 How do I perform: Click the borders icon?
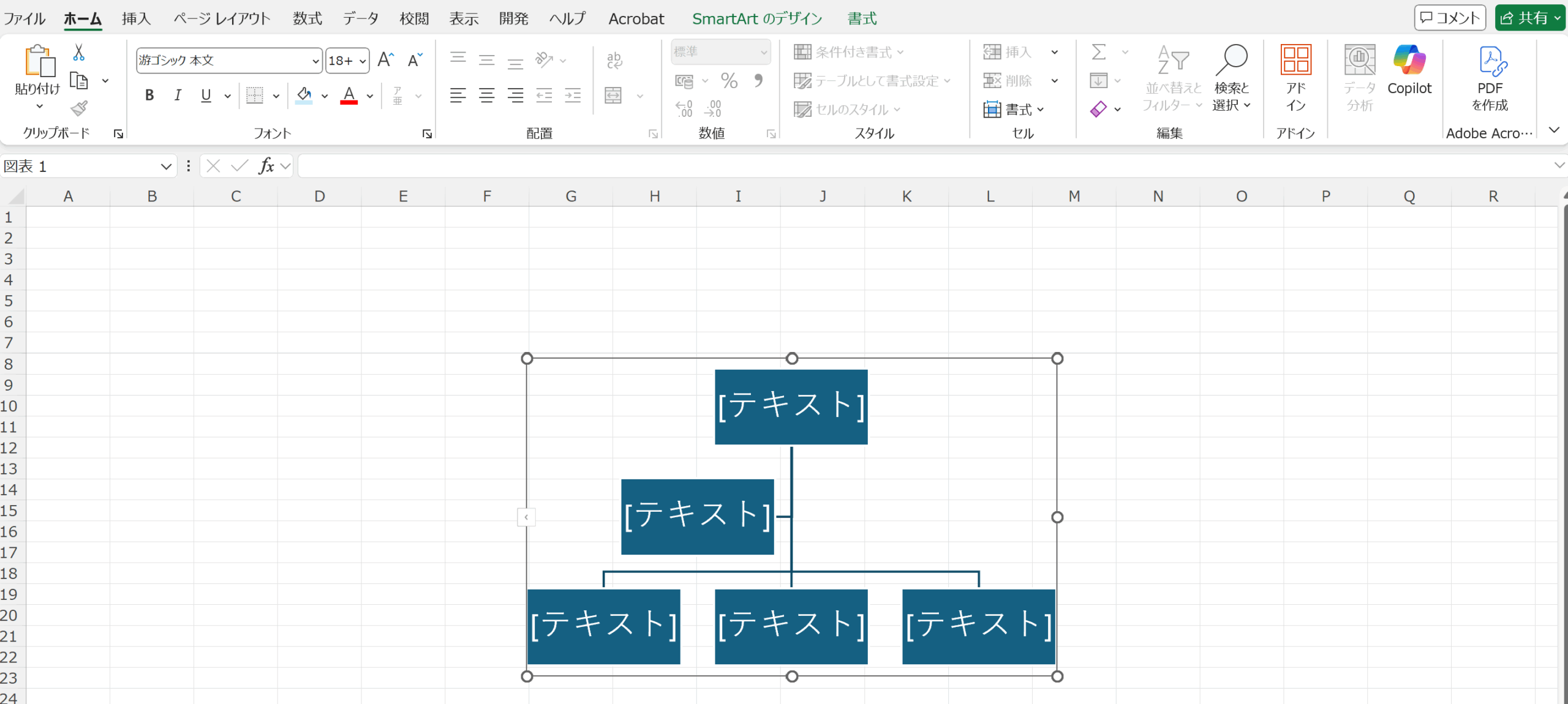click(255, 95)
